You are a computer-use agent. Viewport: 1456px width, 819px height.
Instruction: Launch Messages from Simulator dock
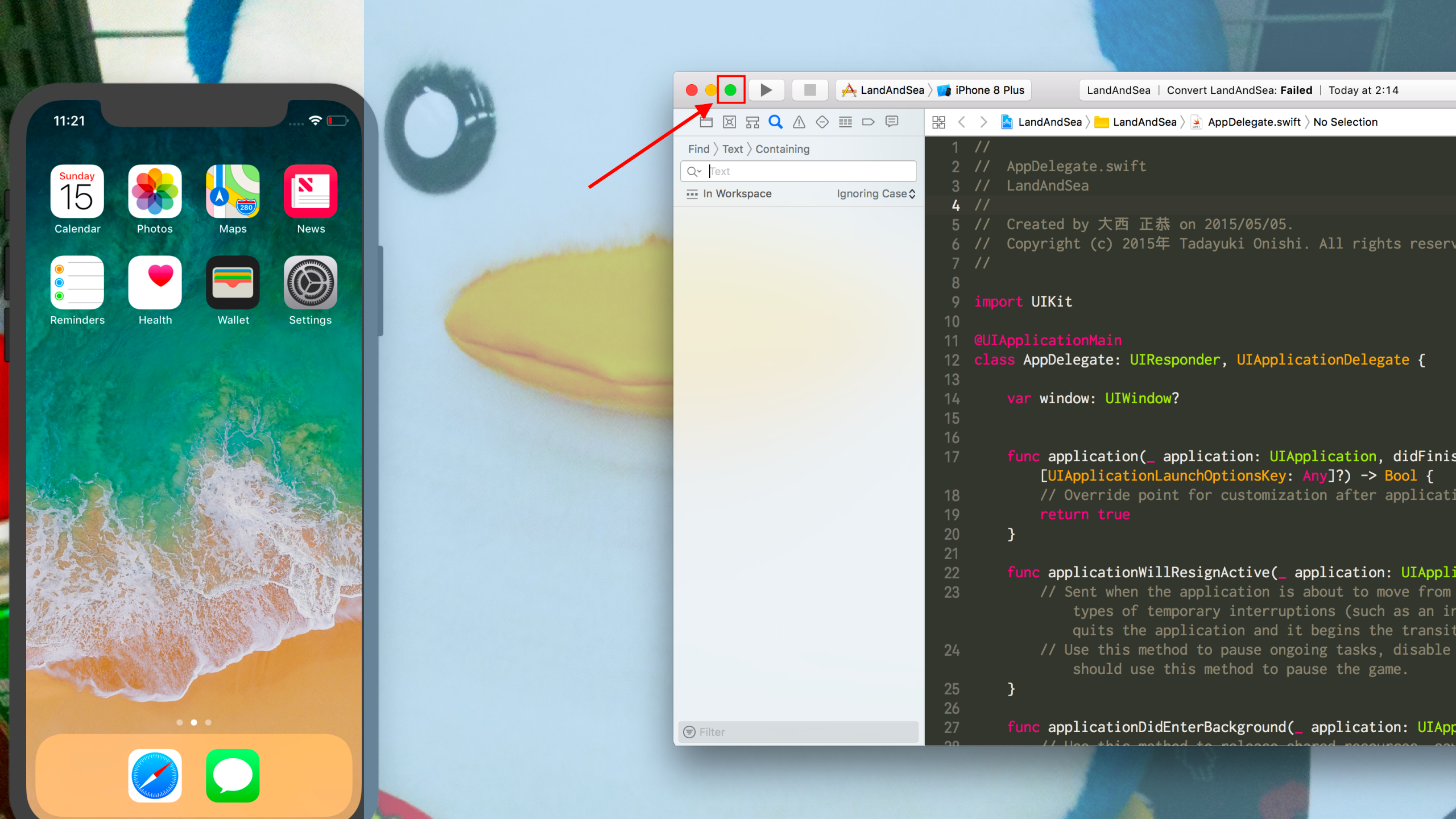(233, 776)
